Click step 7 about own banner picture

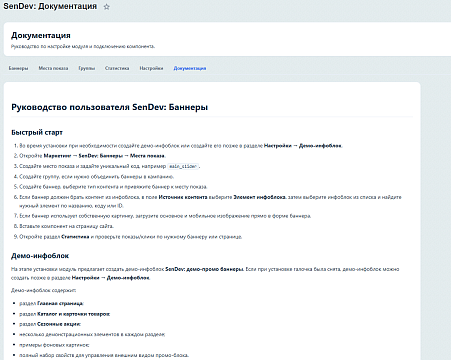[x=165, y=216]
